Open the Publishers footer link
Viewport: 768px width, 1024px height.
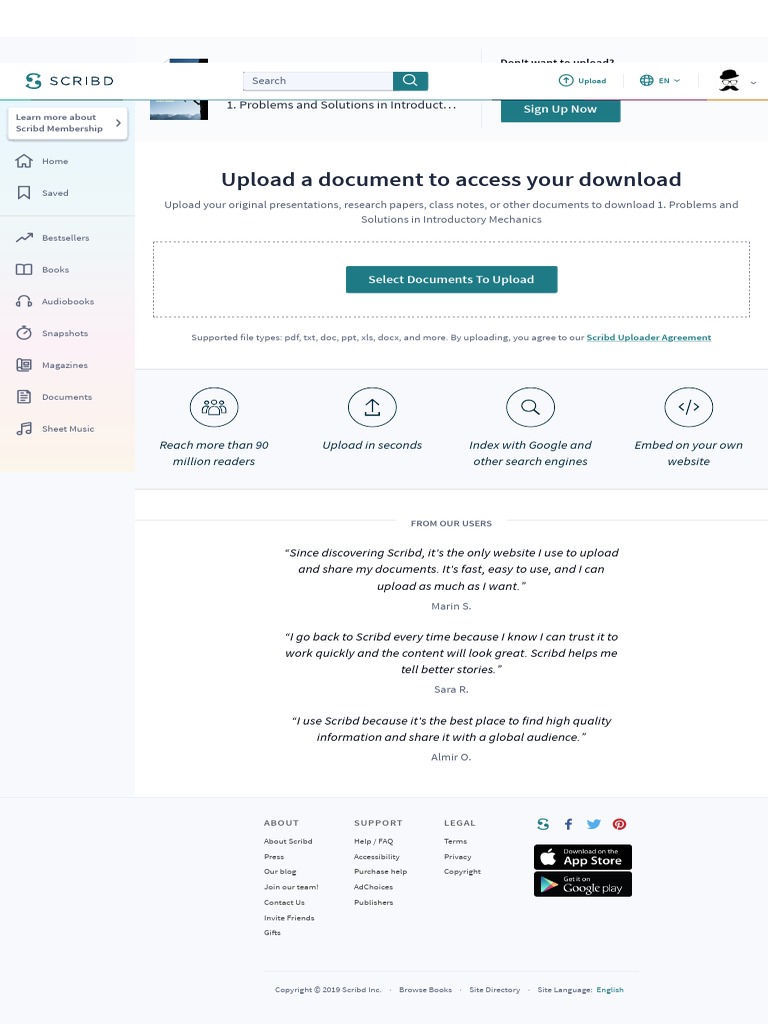pyautogui.click(x=374, y=903)
